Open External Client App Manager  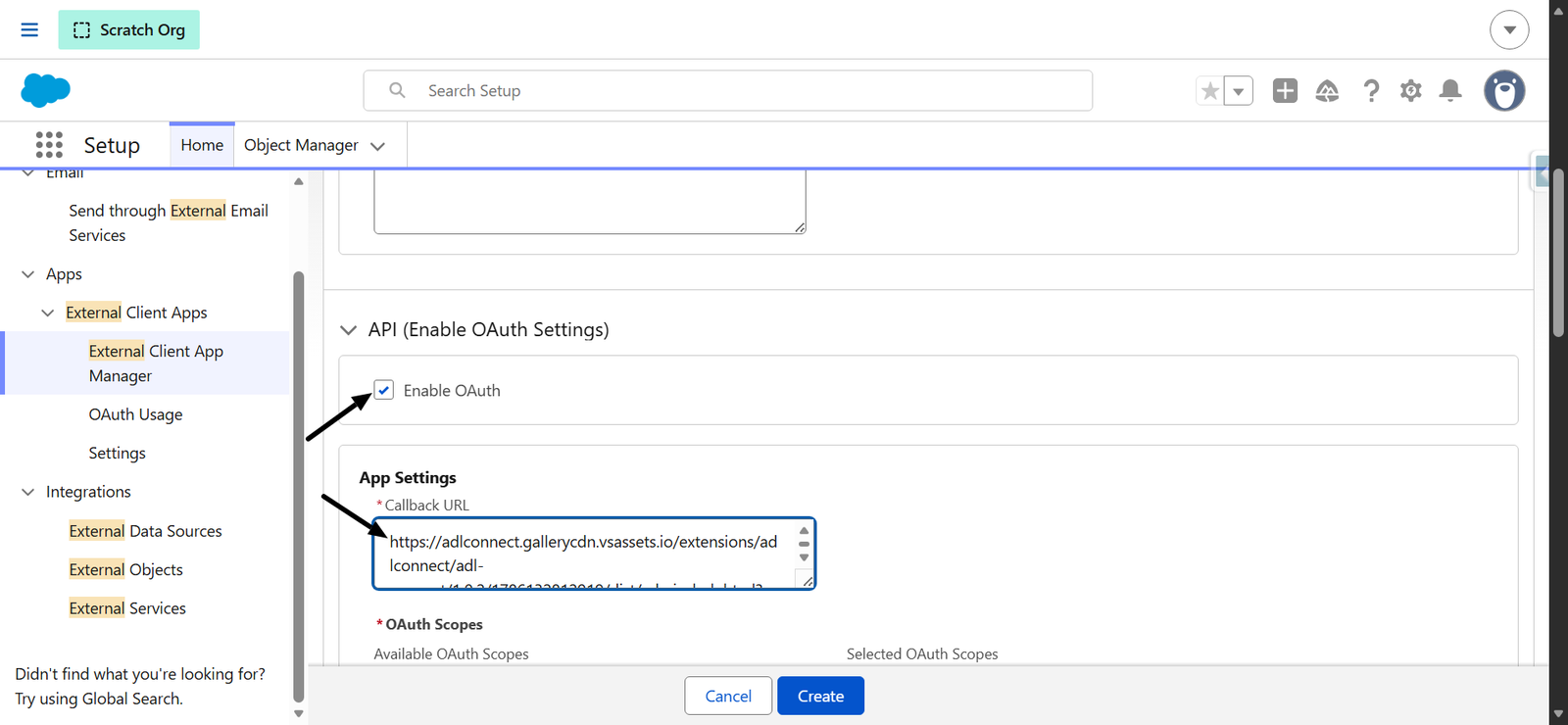156,363
